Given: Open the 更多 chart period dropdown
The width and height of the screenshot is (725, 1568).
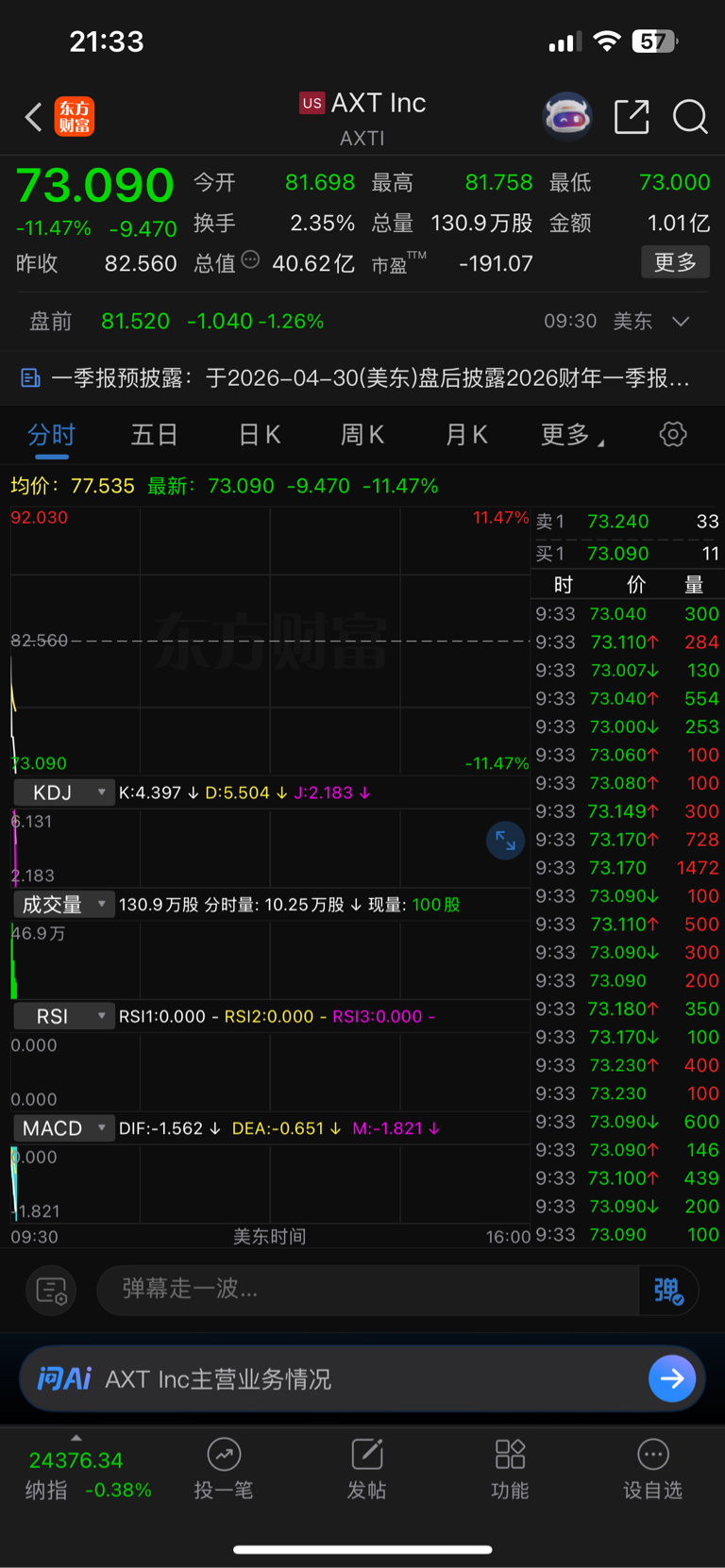Looking at the screenshot, I should tap(572, 434).
